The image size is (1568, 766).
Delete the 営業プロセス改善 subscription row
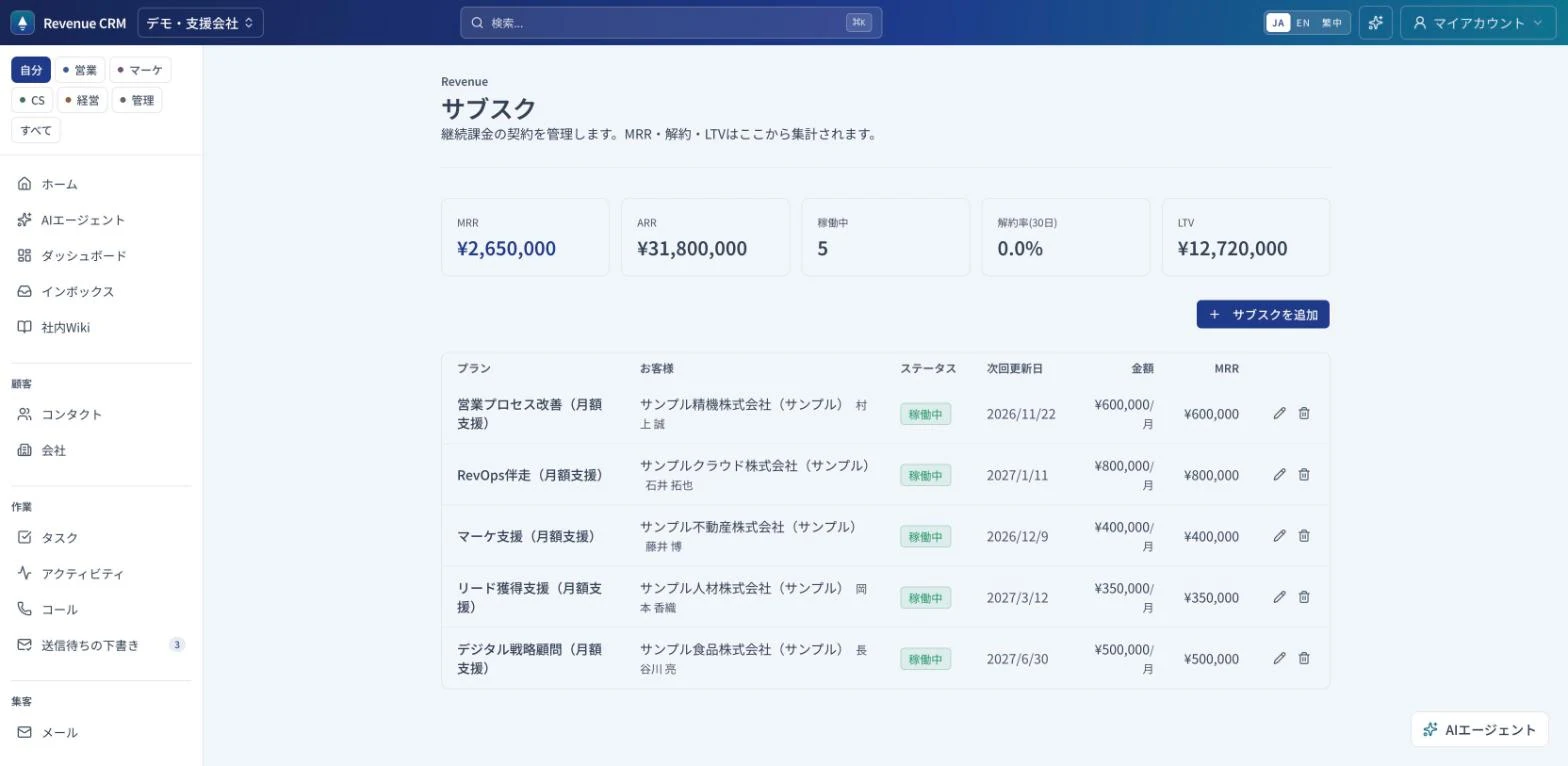click(x=1304, y=413)
